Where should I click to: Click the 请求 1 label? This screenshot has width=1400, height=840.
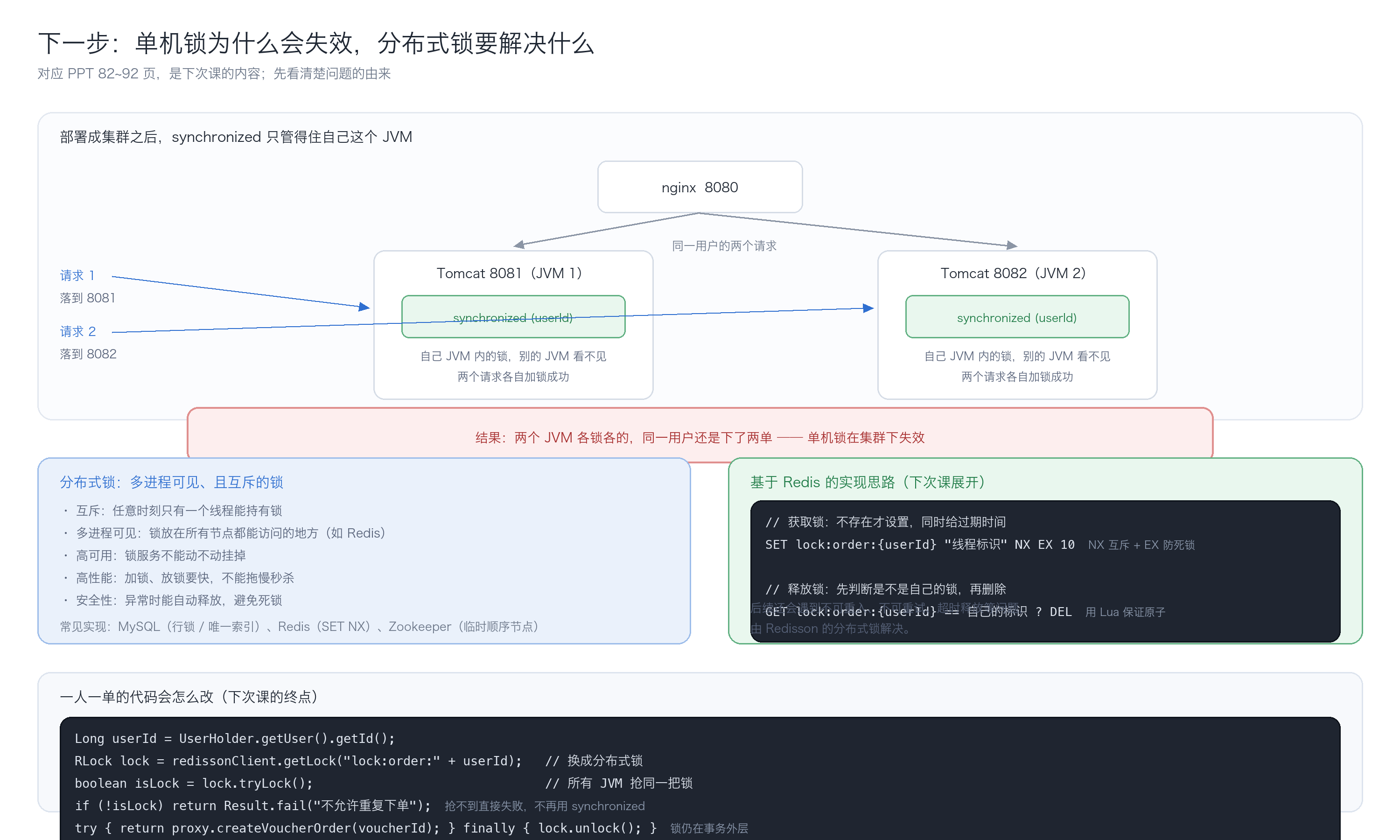77,276
